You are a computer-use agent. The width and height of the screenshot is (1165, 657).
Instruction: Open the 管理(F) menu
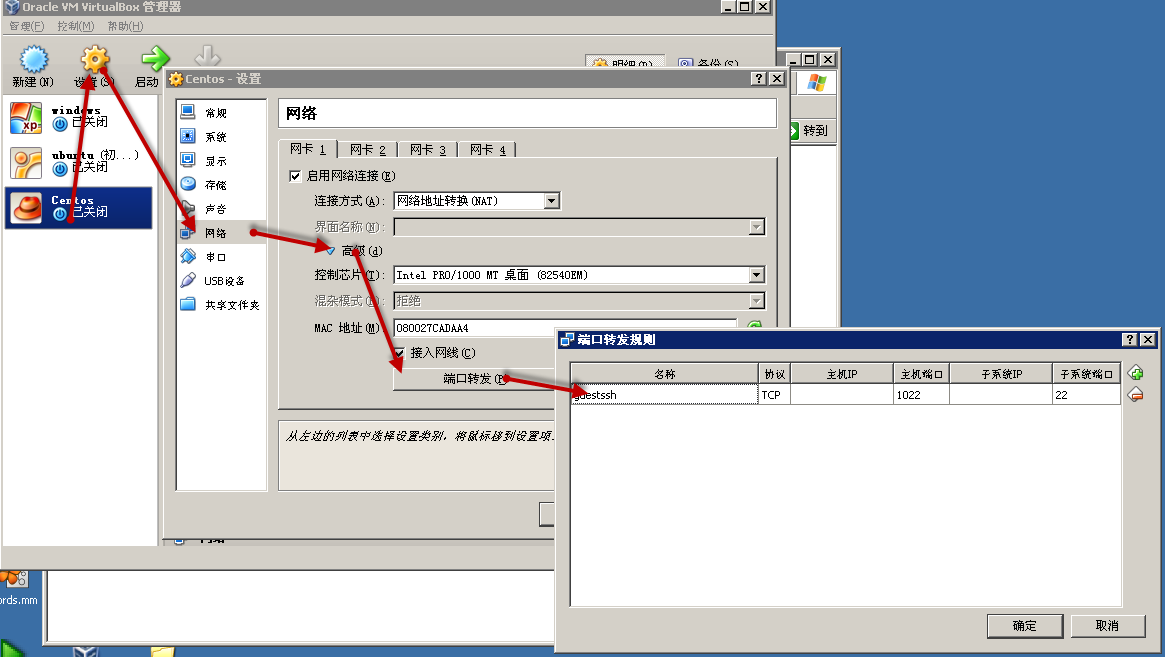pos(27,26)
